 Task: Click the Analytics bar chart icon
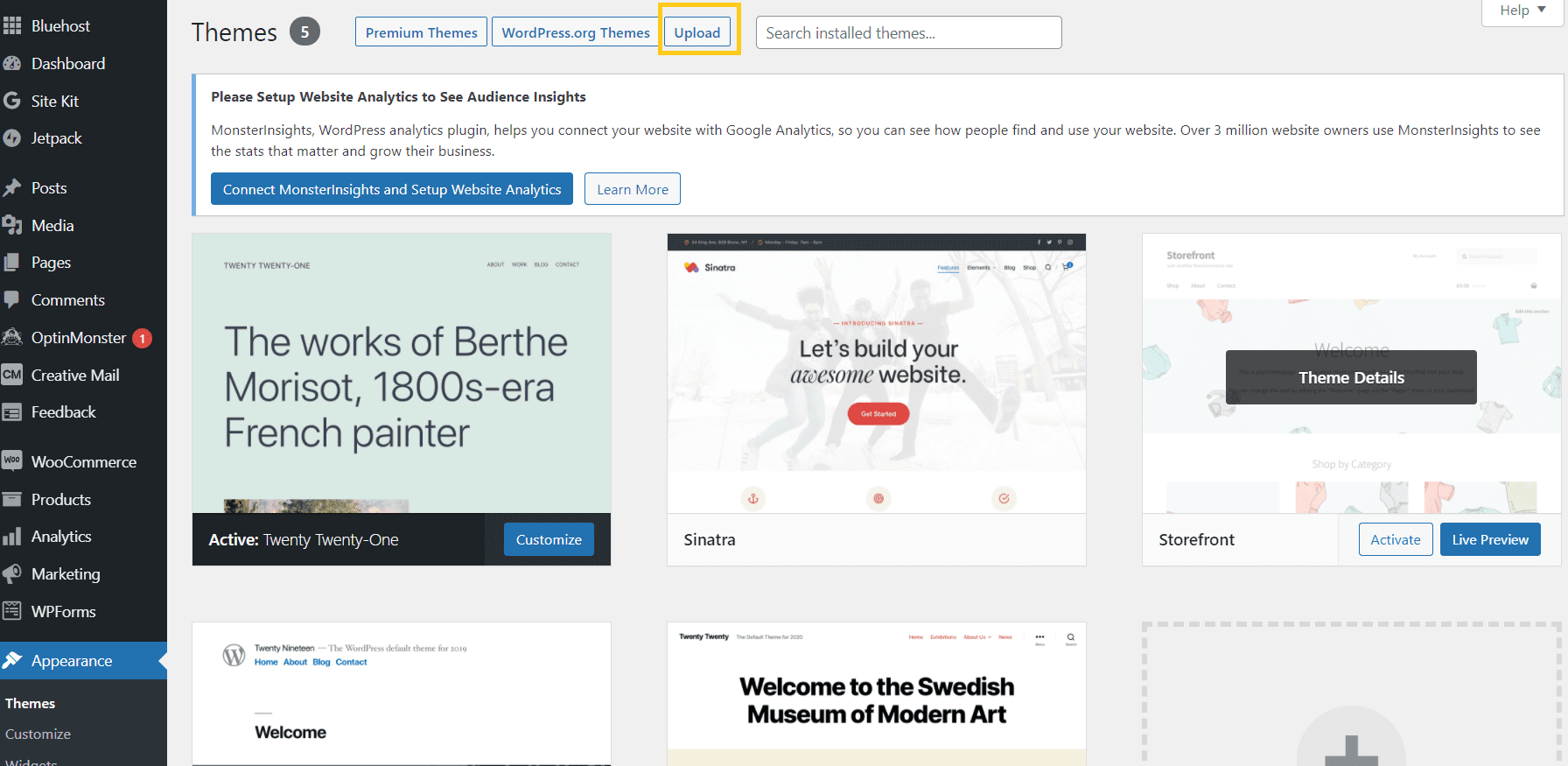tap(12, 537)
